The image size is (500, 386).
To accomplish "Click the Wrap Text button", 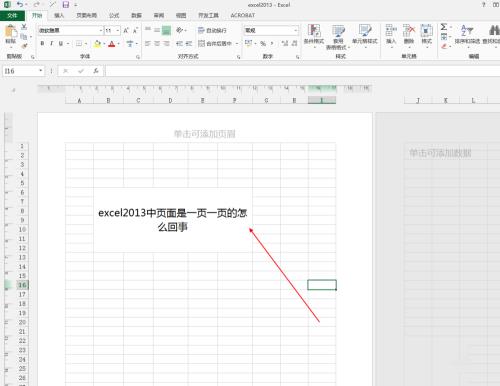I will pos(212,30).
